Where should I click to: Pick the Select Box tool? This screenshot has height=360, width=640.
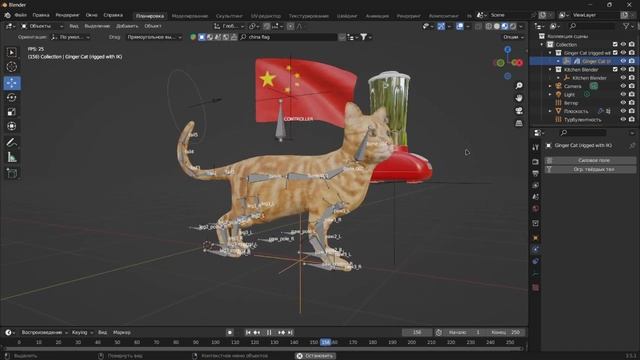(x=11, y=52)
